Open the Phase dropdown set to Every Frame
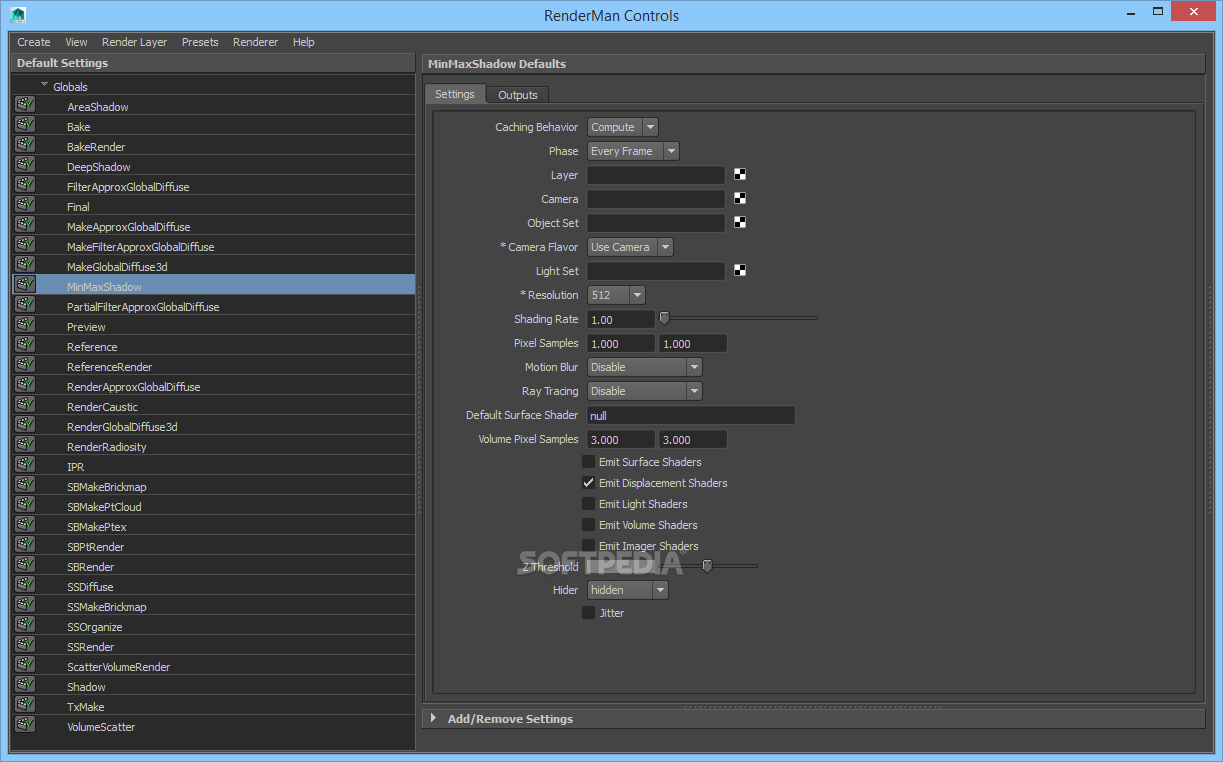1223x762 pixels. [x=633, y=151]
